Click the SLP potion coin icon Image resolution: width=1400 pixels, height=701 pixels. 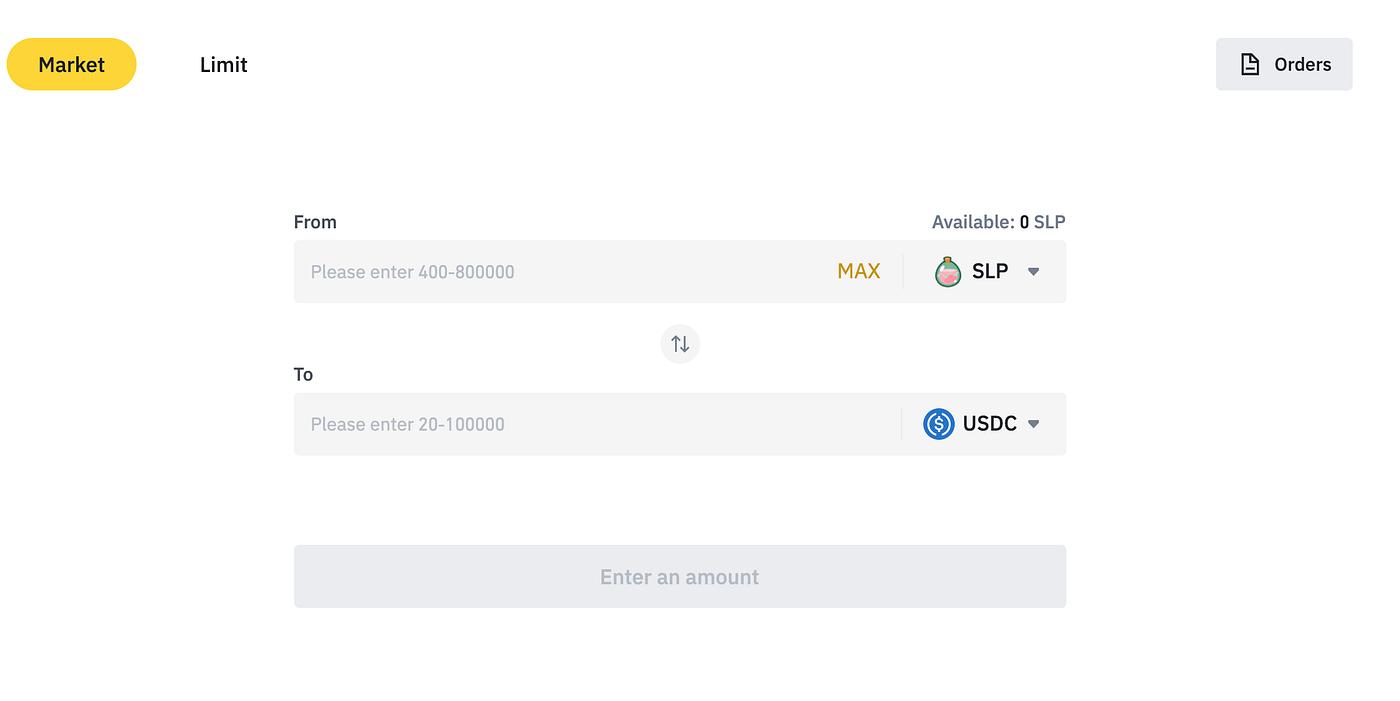click(947, 271)
